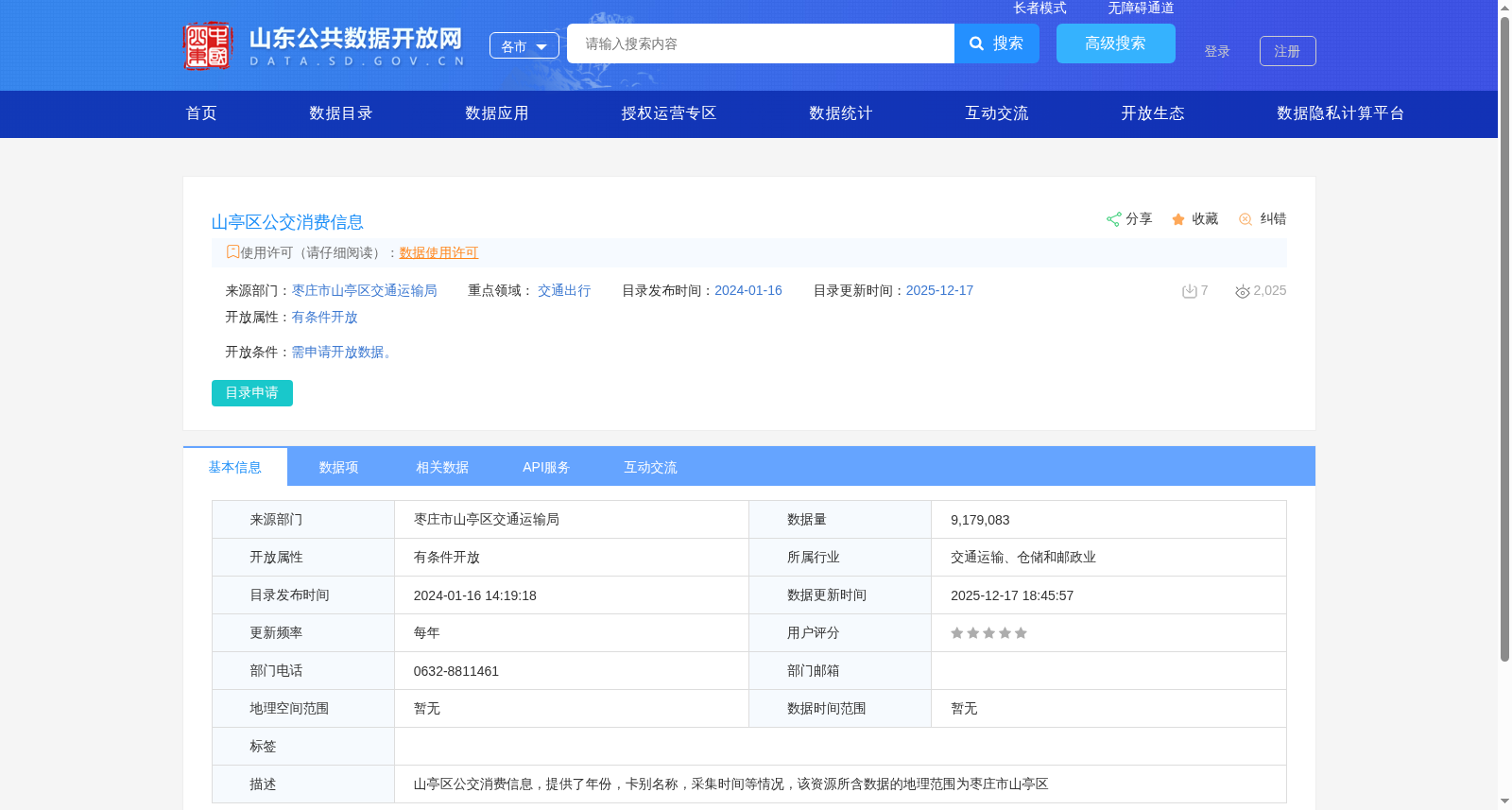Open the 首页 home menu
The image size is (1512, 810).
coord(201,113)
